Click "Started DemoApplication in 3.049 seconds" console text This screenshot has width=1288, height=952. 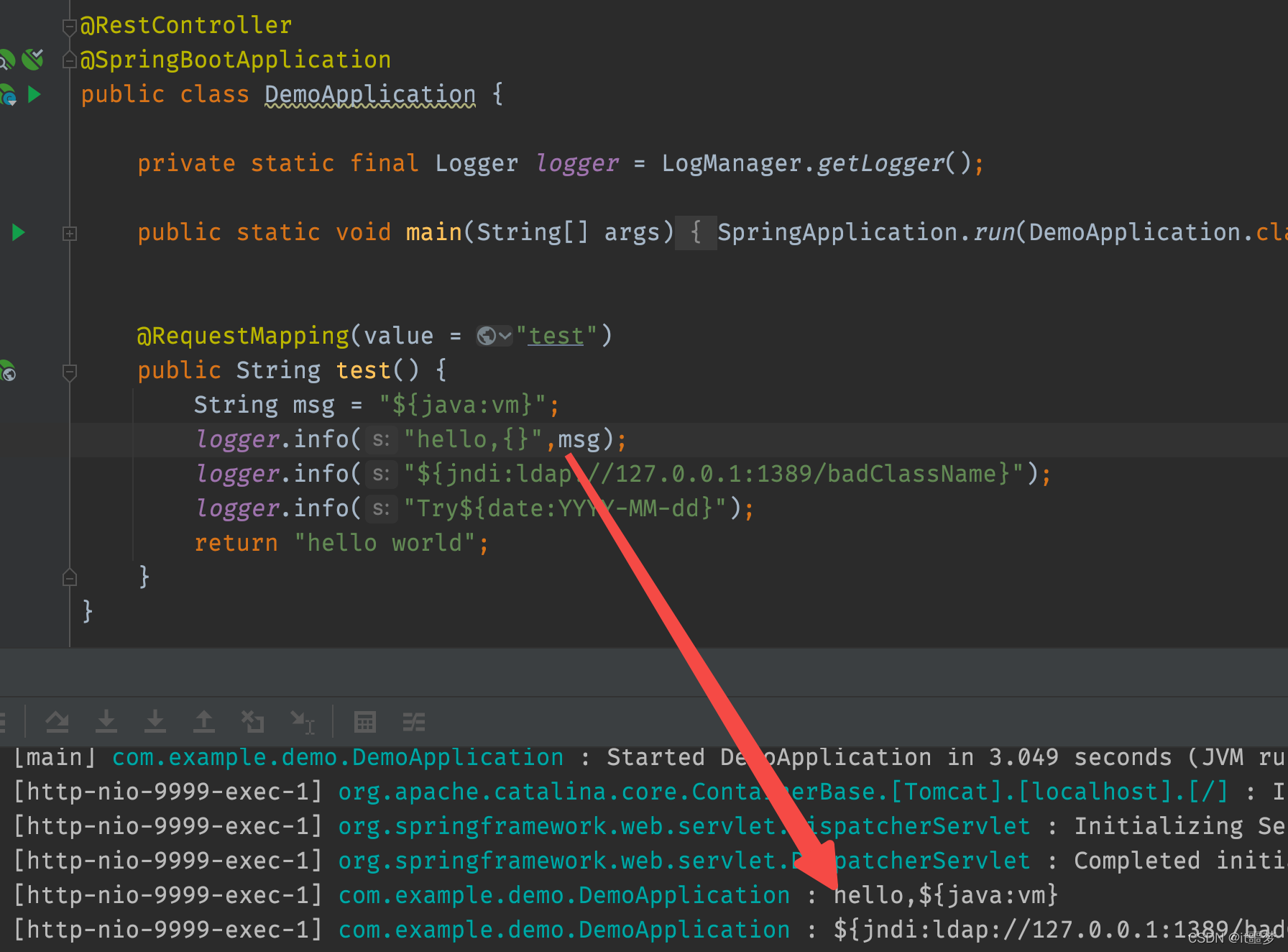889,757
